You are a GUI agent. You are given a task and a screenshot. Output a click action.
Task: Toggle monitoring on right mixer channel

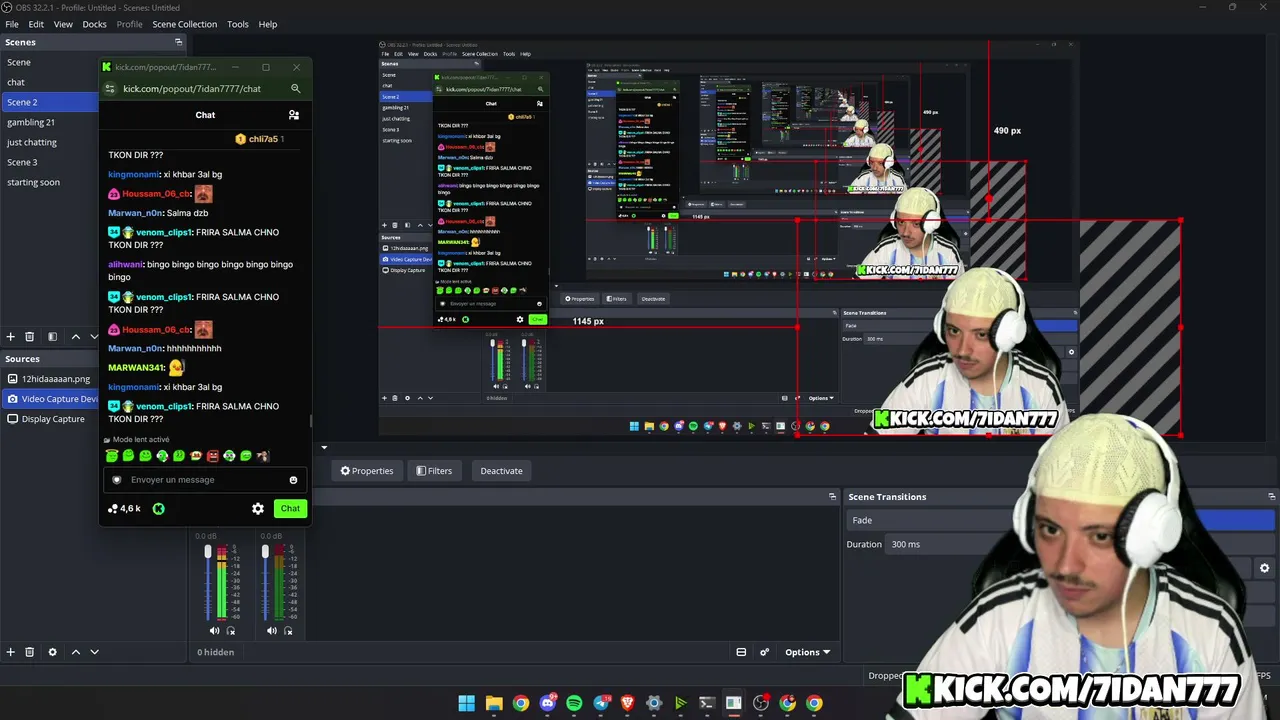tap(288, 631)
